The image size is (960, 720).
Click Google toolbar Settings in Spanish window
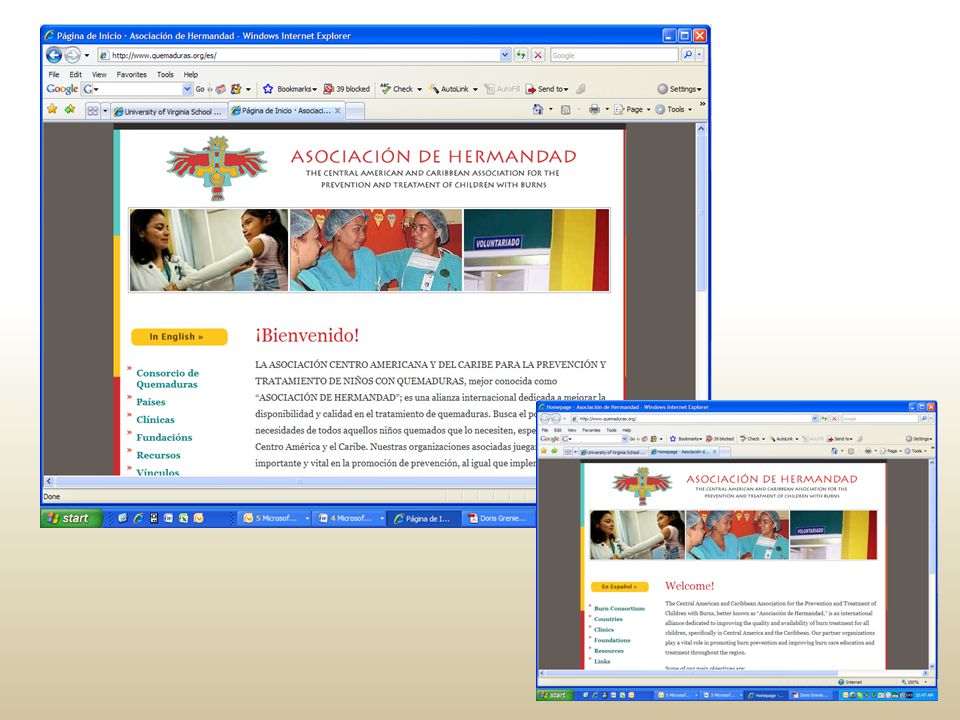pyautogui.click(x=679, y=89)
